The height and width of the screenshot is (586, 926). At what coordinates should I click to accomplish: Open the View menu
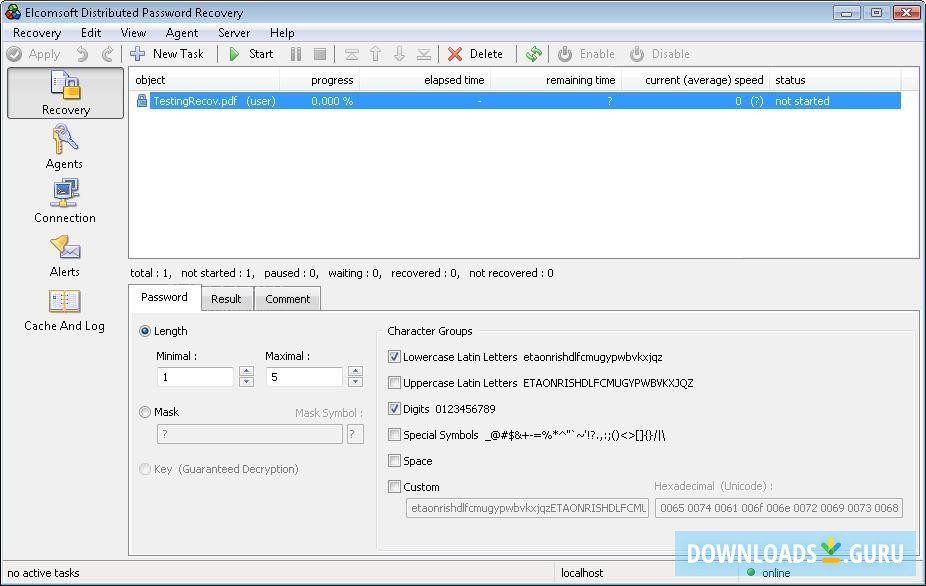(x=133, y=33)
